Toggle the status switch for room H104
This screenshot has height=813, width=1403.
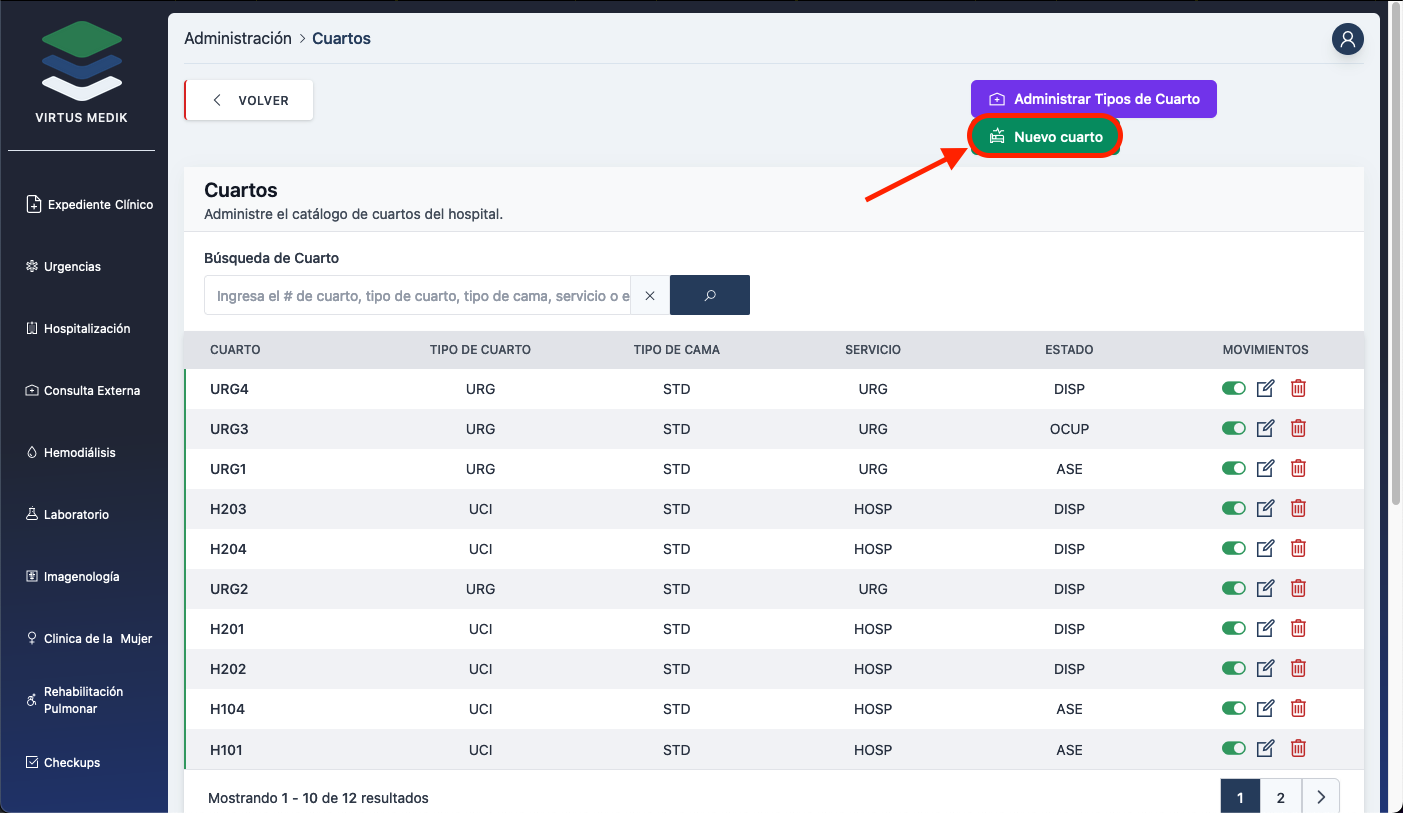click(1233, 709)
